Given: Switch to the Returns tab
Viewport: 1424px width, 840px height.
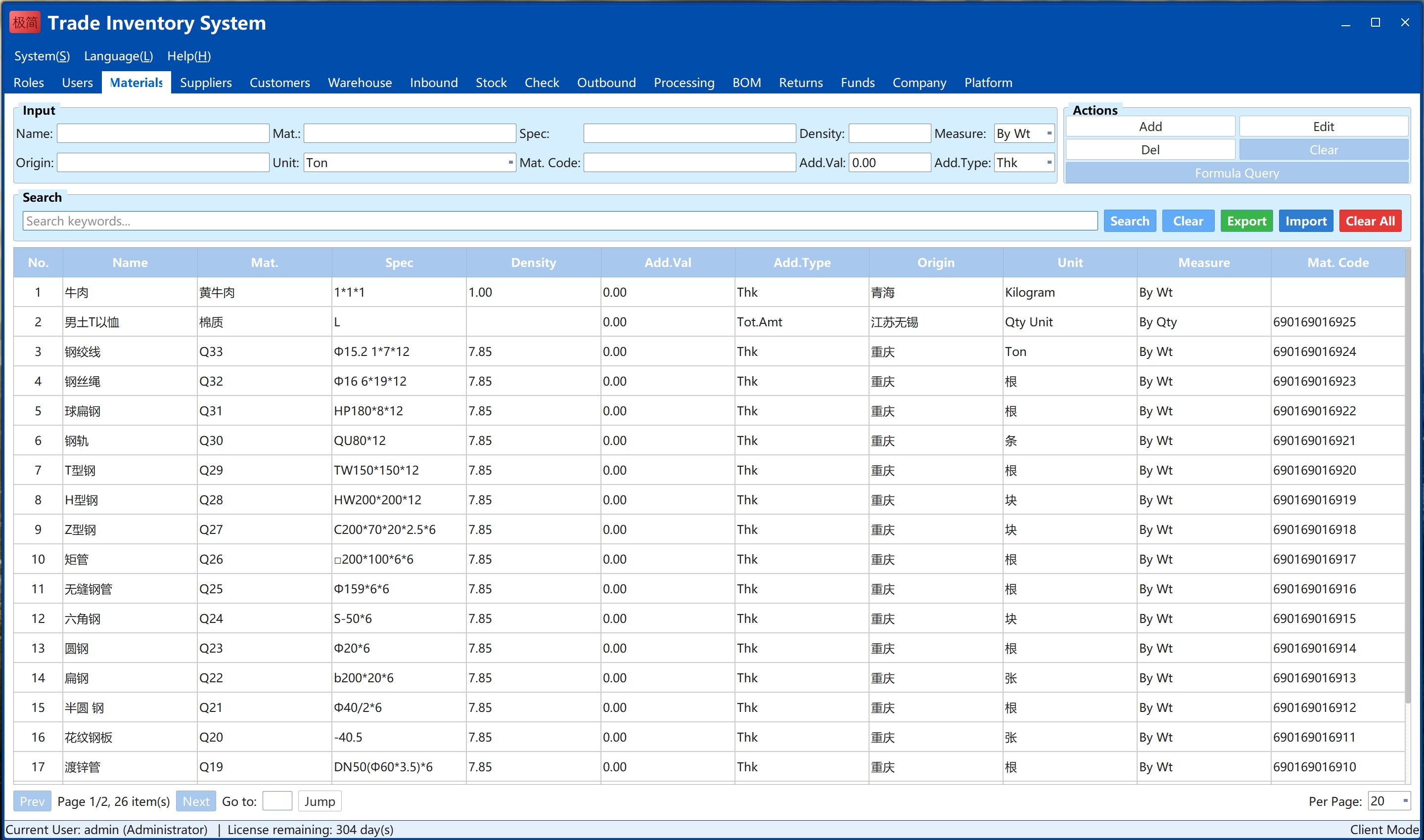Looking at the screenshot, I should (x=801, y=83).
